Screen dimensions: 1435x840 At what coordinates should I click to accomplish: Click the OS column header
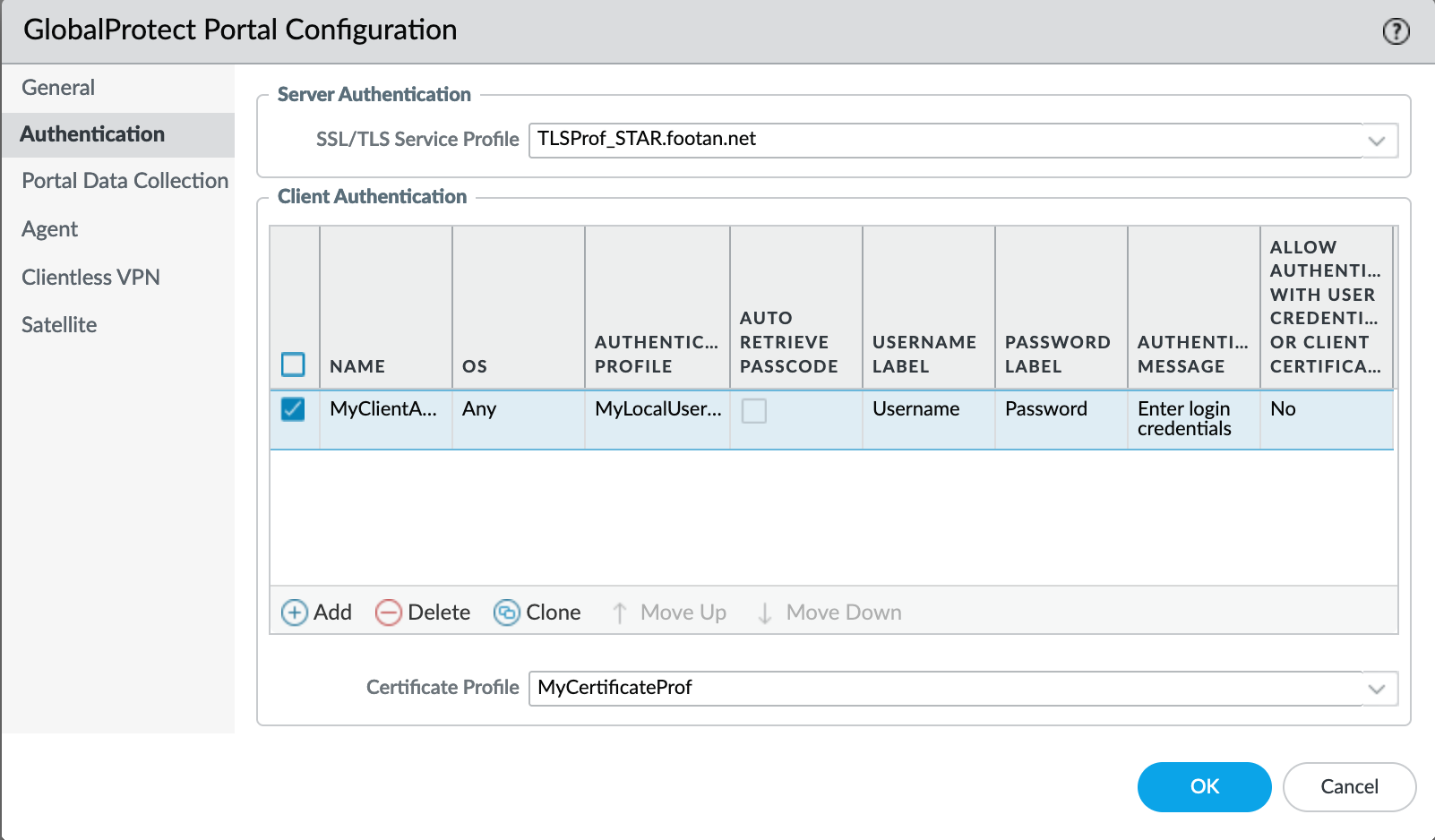coord(519,307)
